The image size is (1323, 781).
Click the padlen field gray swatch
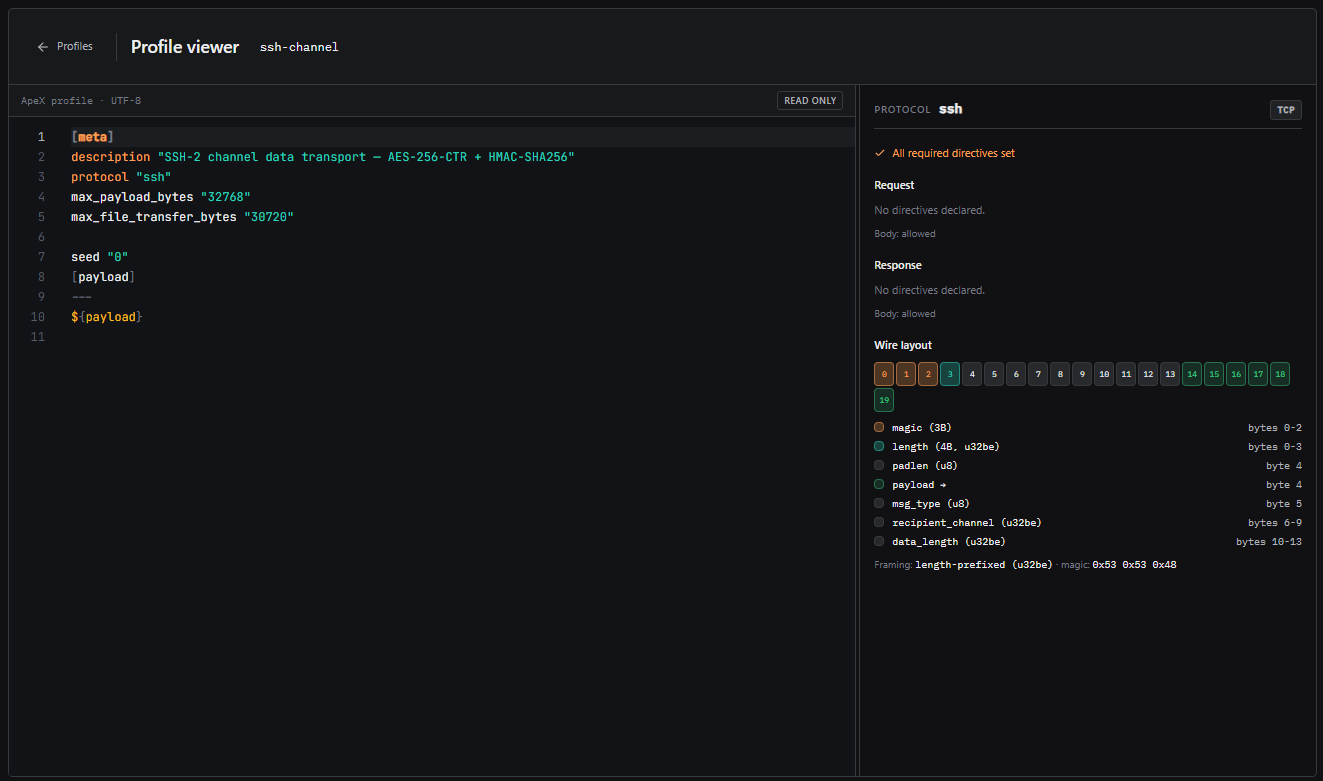point(879,465)
